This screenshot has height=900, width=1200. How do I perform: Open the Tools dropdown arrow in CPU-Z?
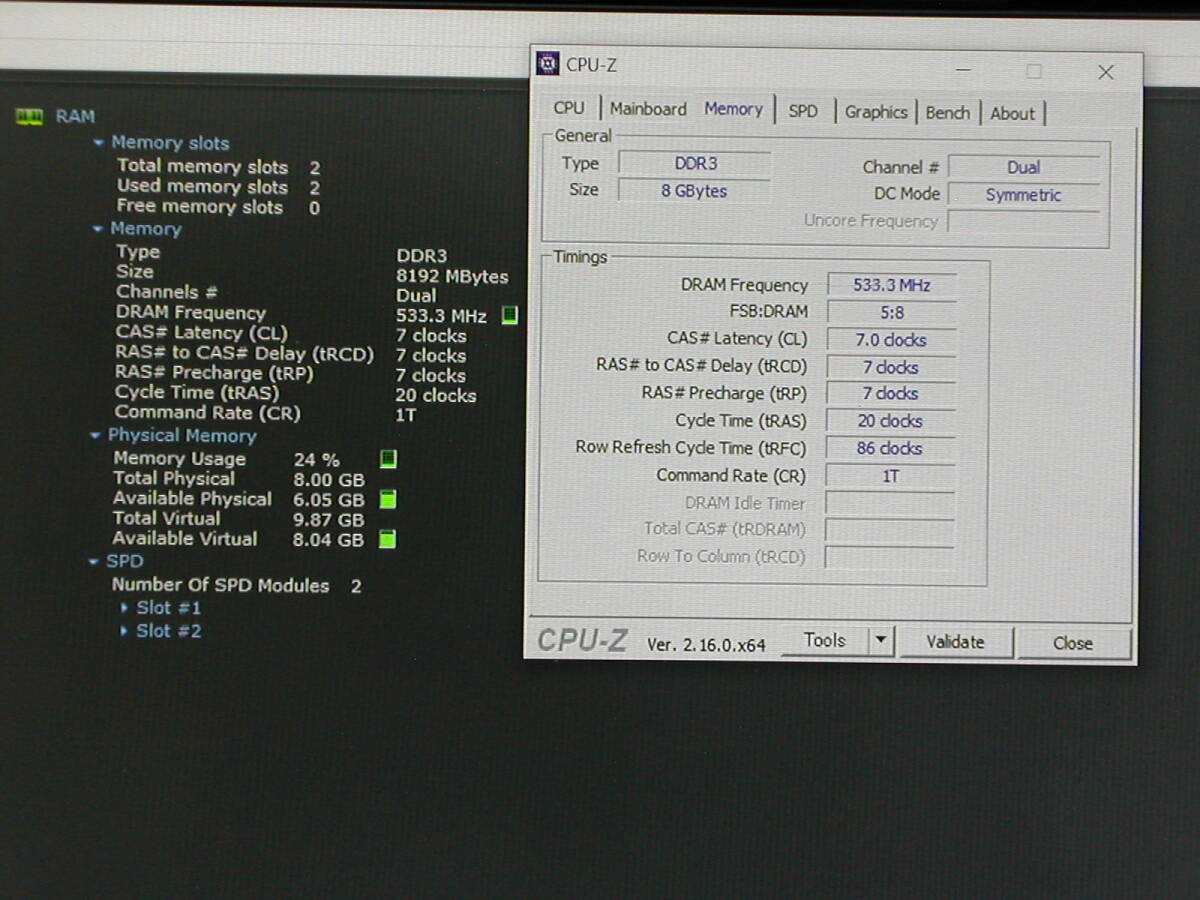click(880, 641)
